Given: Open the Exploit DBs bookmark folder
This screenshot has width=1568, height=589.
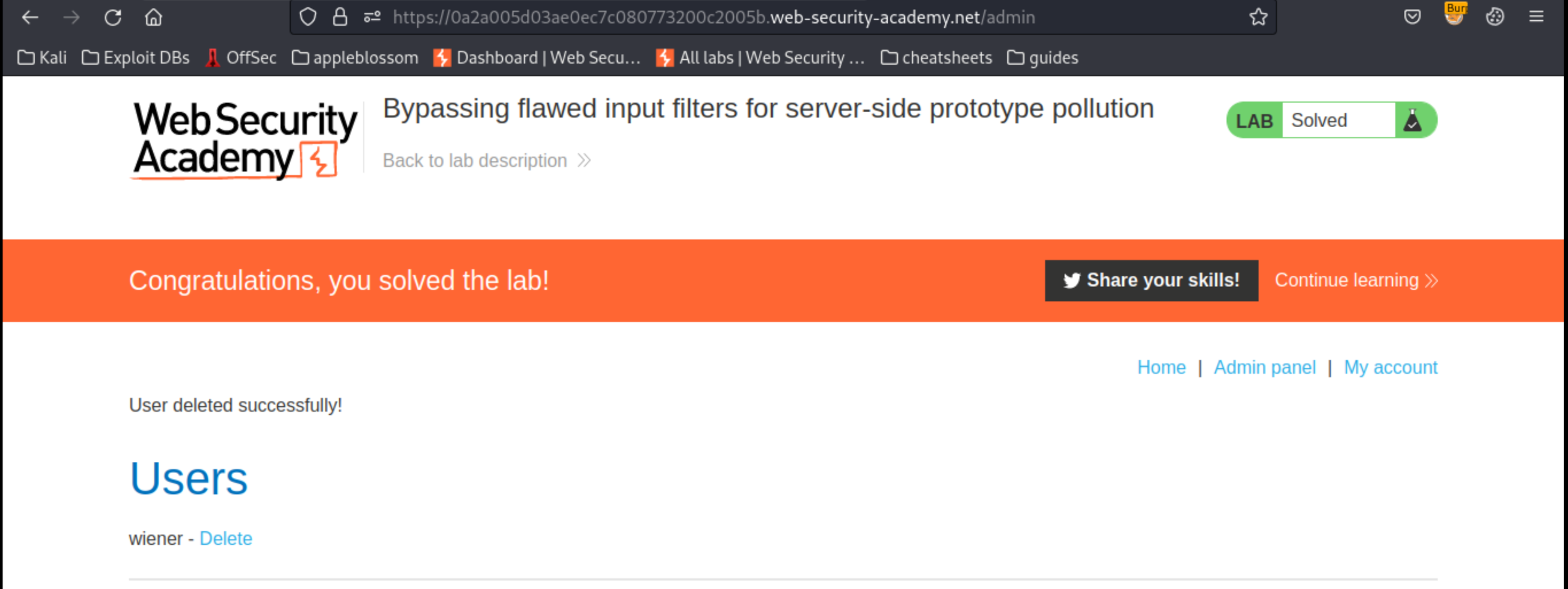Looking at the screenshot, I should (x=136, y=58).
